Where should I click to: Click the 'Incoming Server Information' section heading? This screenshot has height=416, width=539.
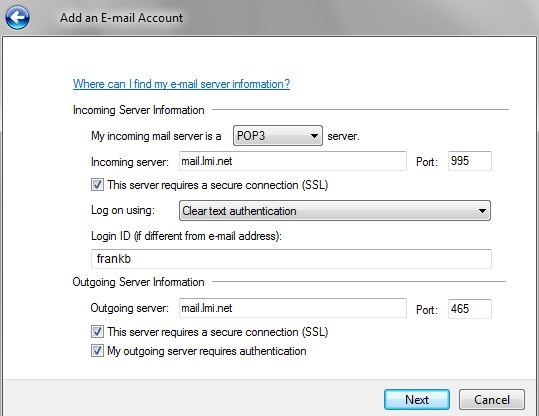(x=139, y=110)
